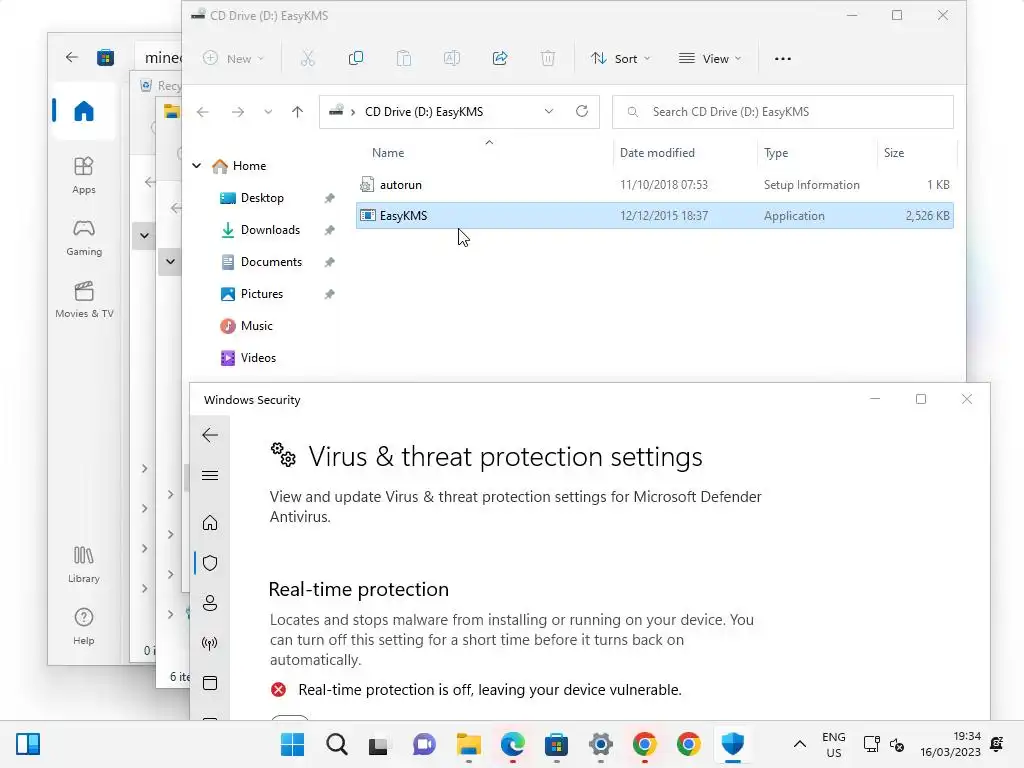
Task: Open Gaming in Microsoft Store sidebar
Action: coord(84,238)
